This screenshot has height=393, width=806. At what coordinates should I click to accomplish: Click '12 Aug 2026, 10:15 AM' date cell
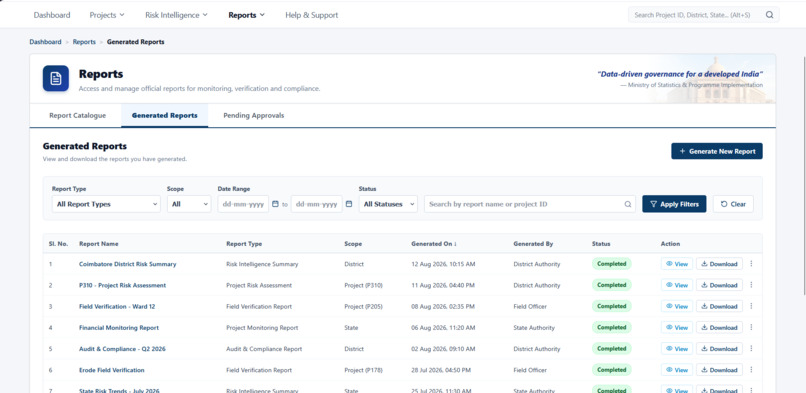(443, 264)
